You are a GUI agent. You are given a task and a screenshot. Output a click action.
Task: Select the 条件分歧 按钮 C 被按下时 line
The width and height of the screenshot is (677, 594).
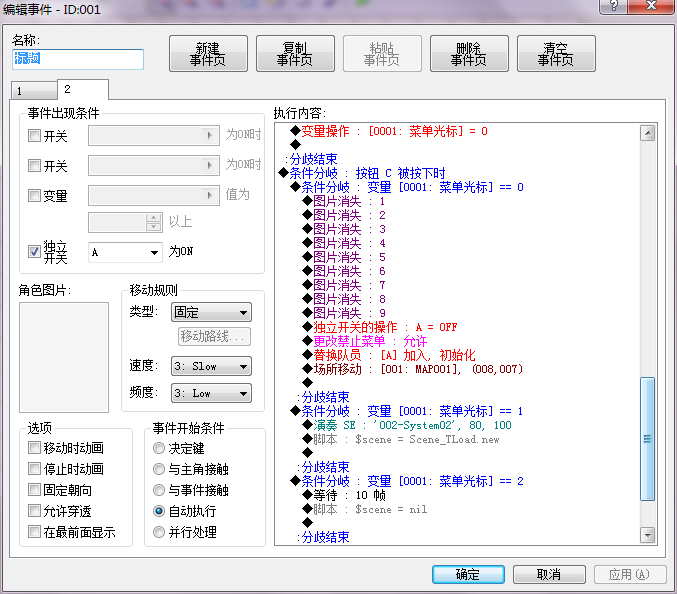click(x=362, y=173)
